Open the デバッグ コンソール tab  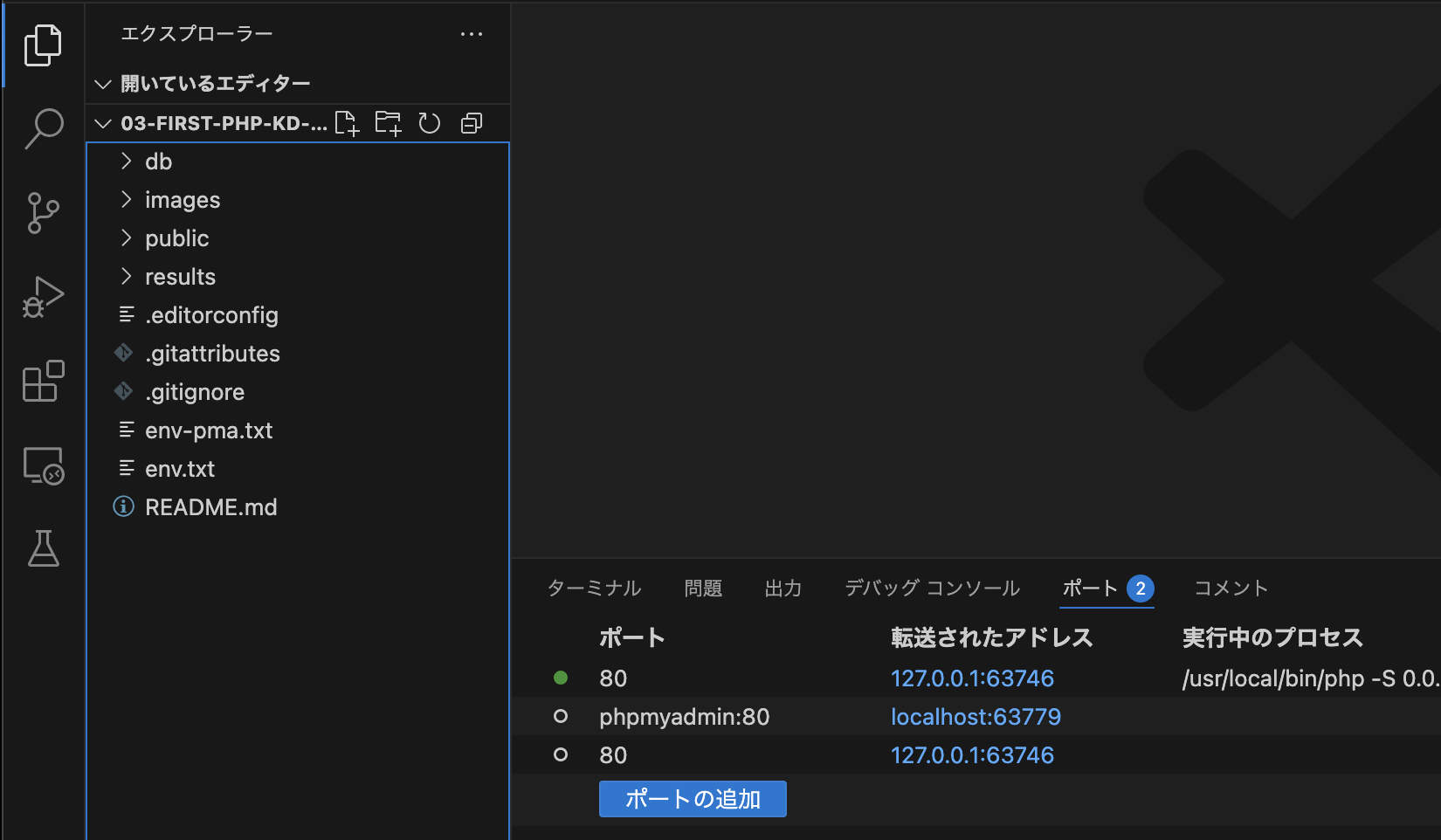[x=931, y=589]
